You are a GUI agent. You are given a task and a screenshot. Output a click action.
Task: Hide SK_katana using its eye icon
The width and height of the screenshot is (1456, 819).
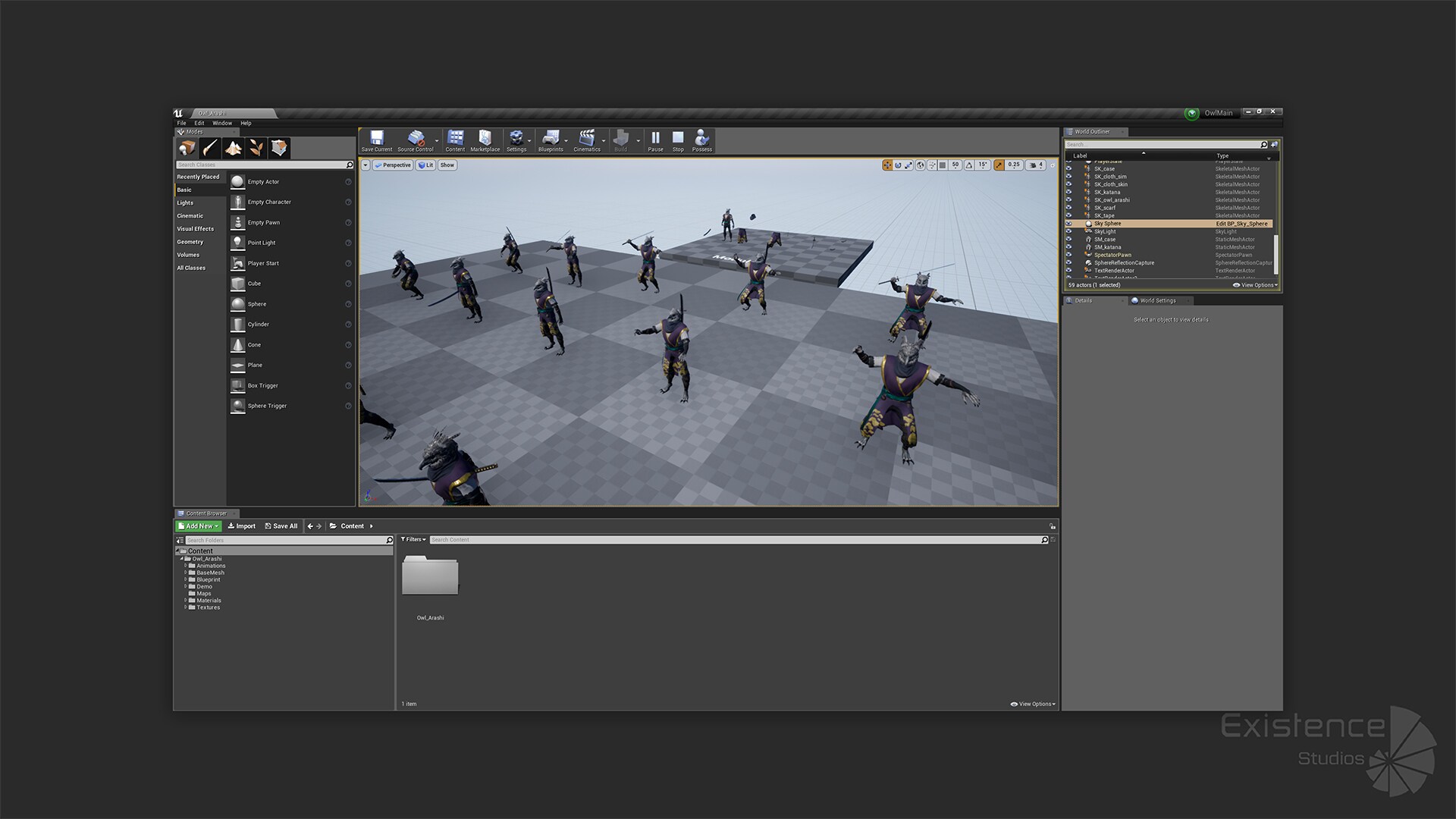coord(1069,192)
